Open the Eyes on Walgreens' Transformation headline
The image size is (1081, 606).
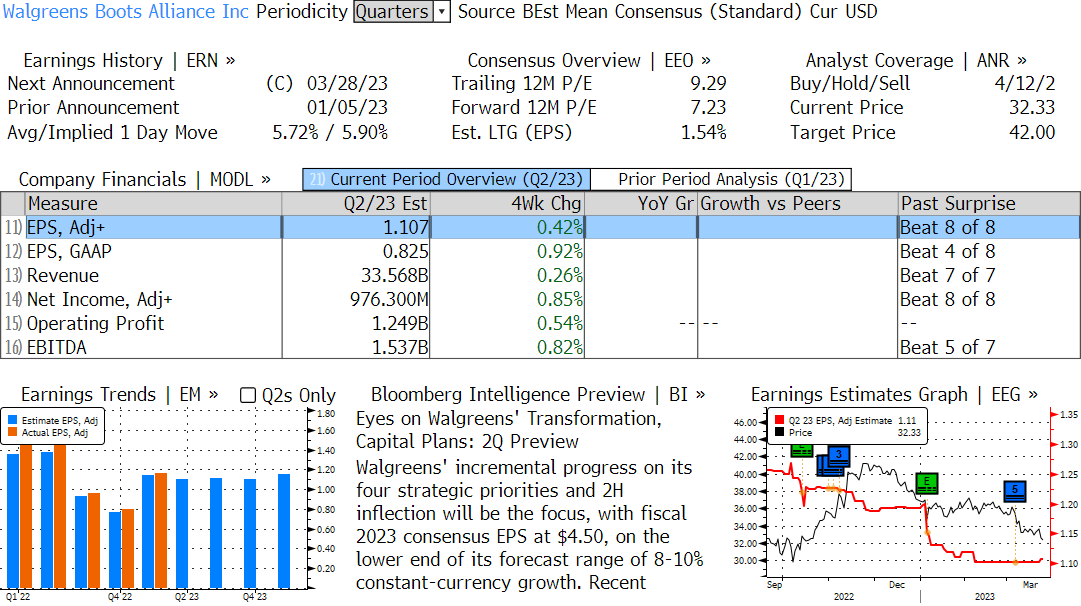[x=509, y=430]
